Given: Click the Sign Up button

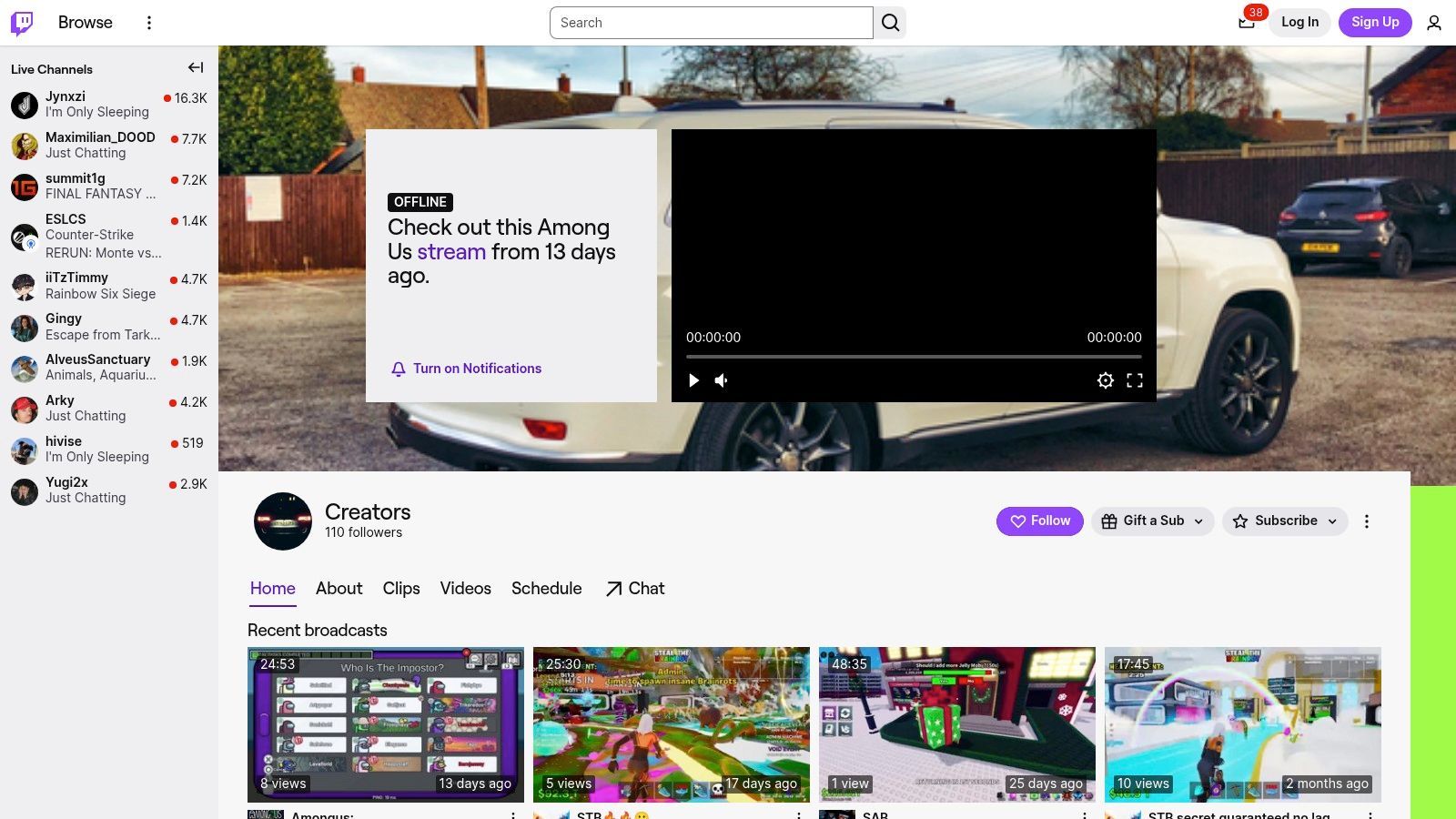Looking at the screenshot, I should tap(1375, 23).
